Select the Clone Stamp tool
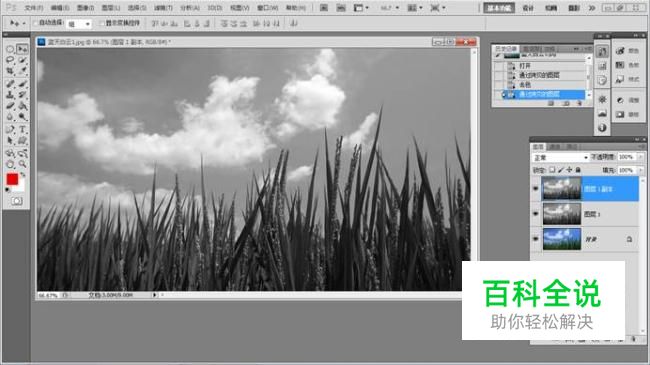Screen dimensions: 650x365 click(10, 95)
